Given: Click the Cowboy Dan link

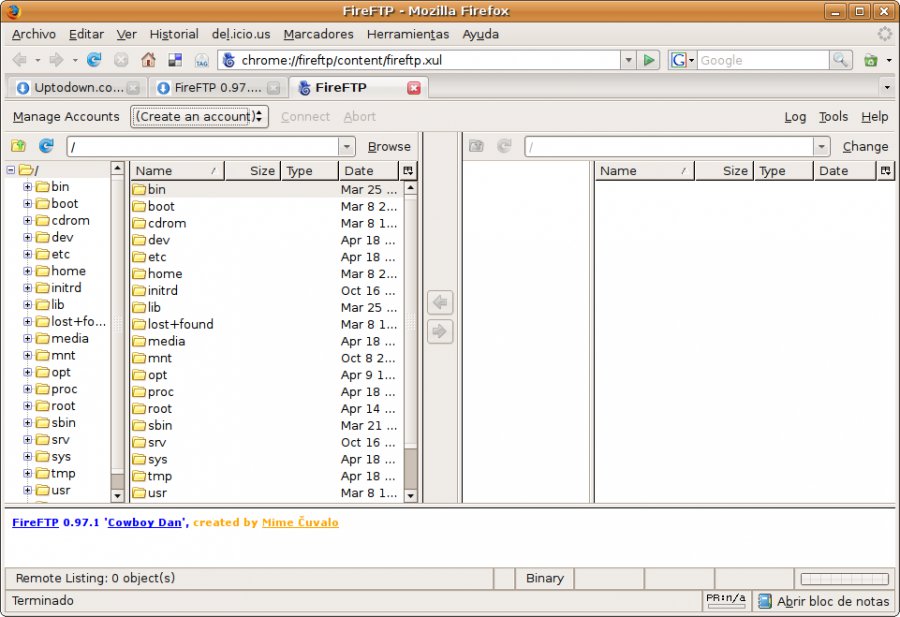Looking at the screenshot, I should pyautogui.click(x=145, y=522).
